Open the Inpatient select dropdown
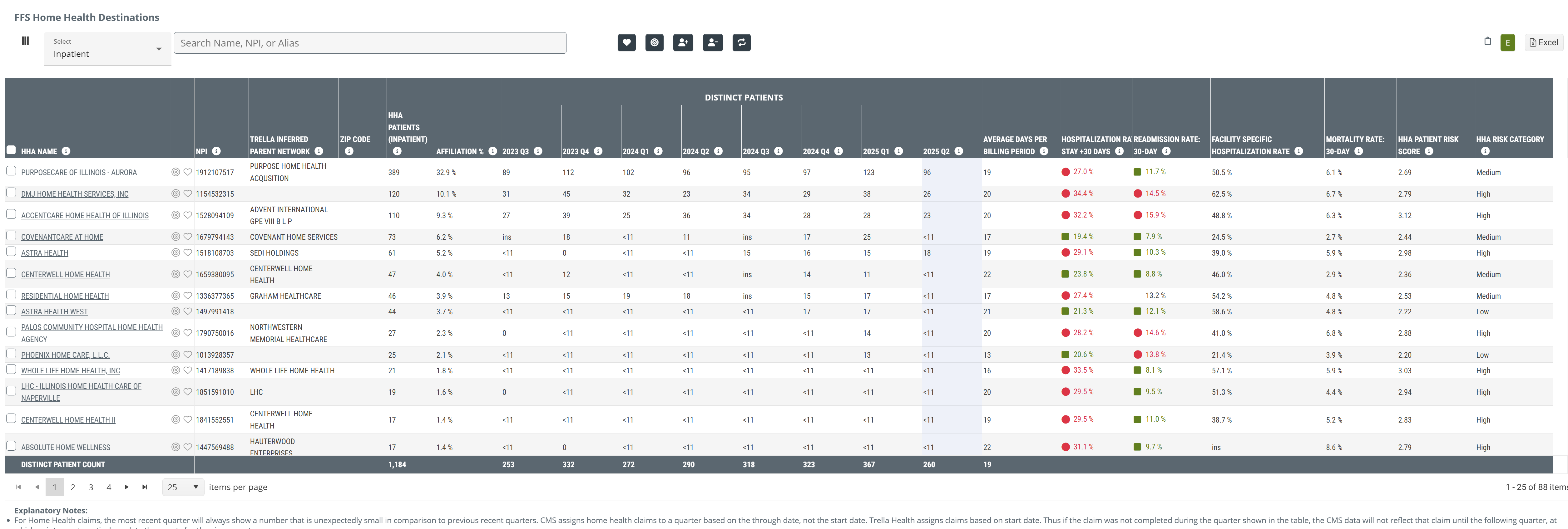The height and width of the screenshot is (529, 1568). [x=107, y=49]
